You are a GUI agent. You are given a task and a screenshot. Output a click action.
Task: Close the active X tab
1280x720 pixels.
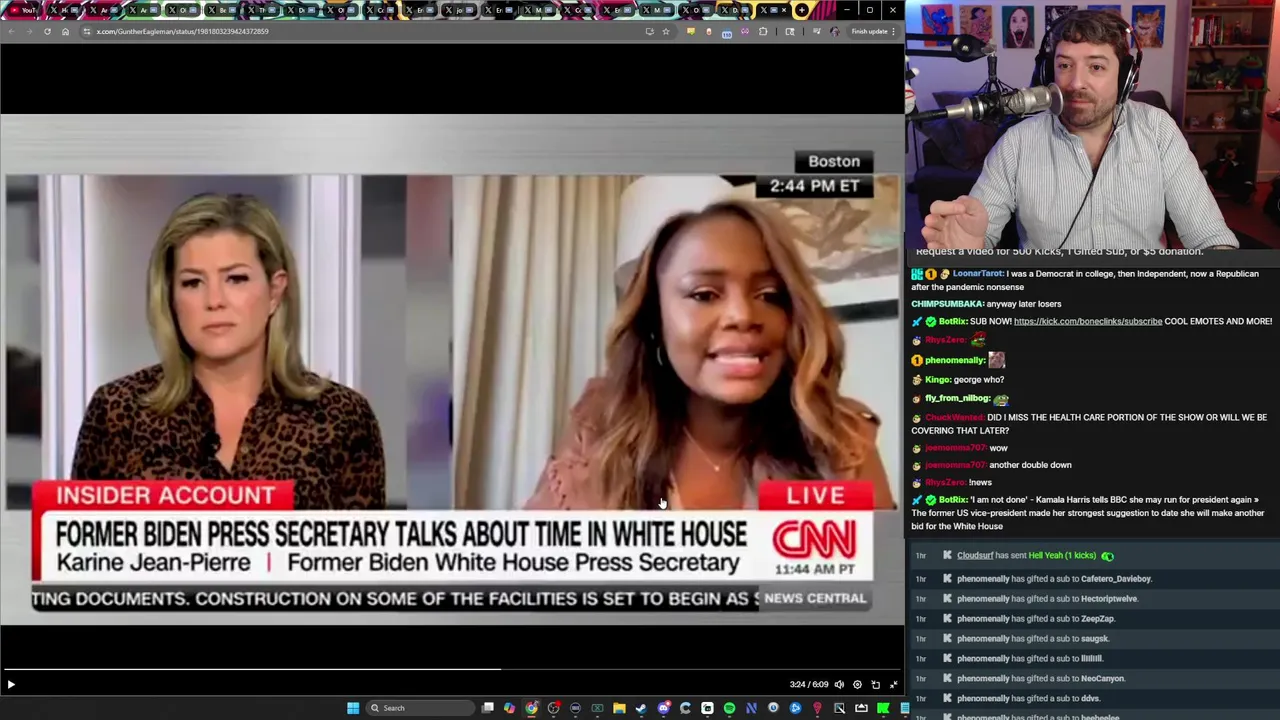784,10
